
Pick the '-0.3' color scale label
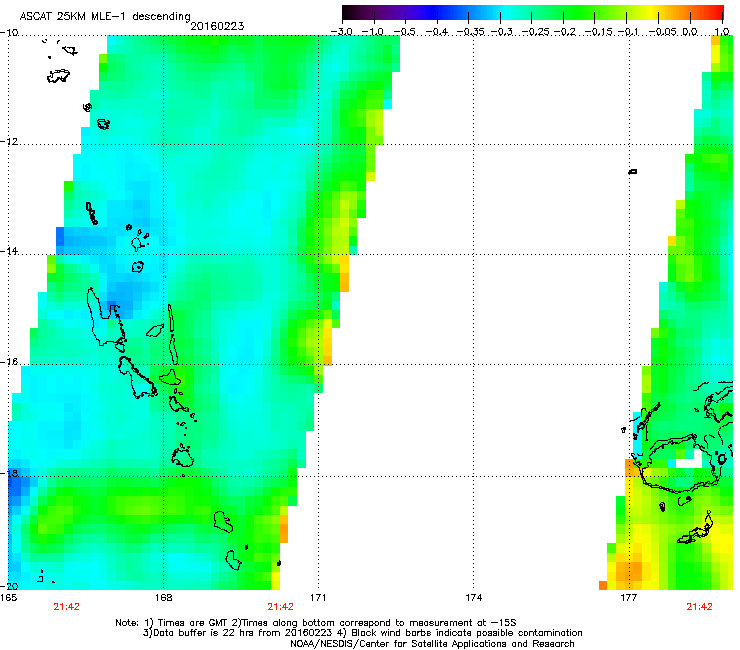click(502, 32)
